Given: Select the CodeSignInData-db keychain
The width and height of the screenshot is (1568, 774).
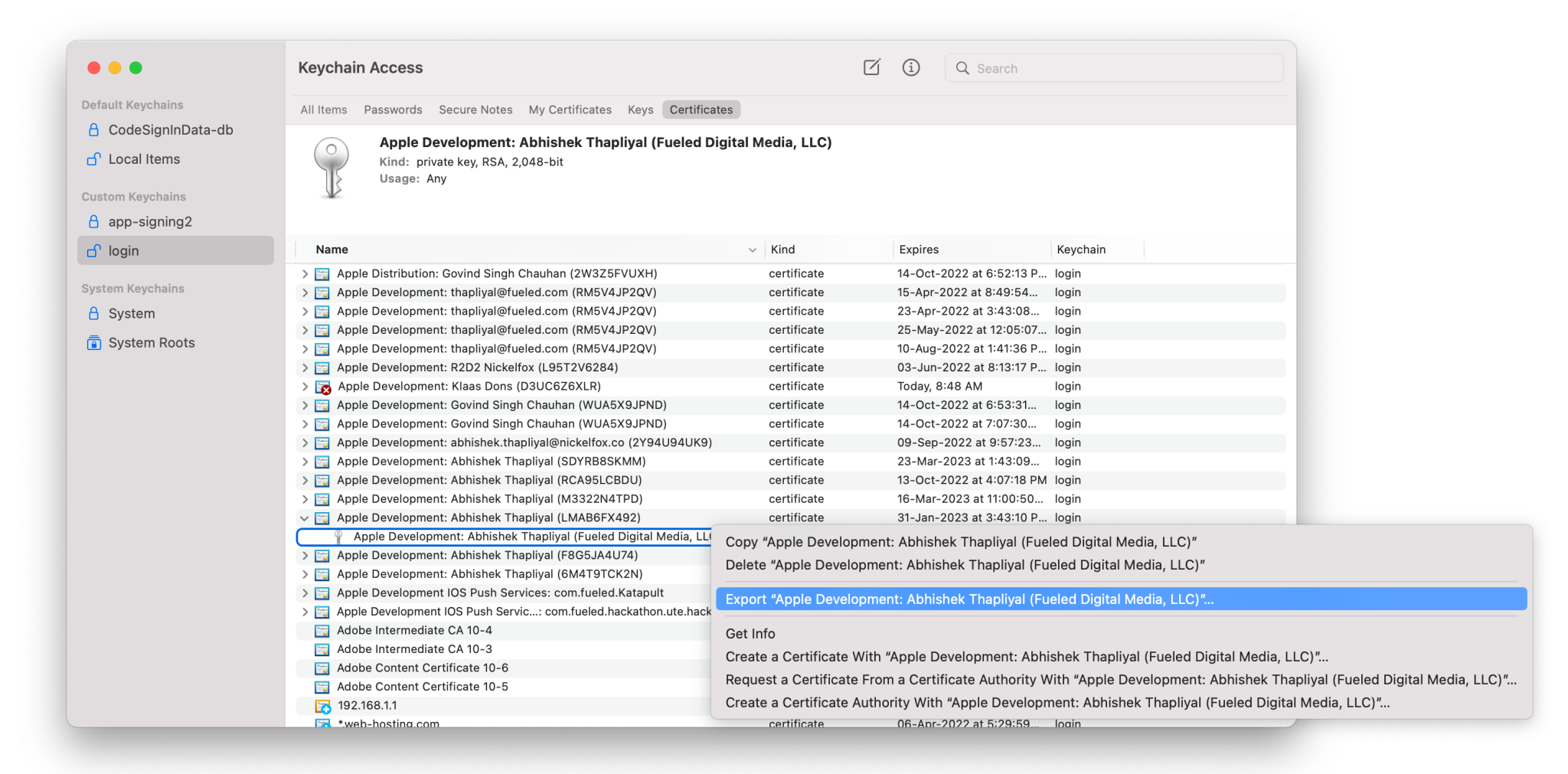Looking at the screenshot, I should pos(175,129).
